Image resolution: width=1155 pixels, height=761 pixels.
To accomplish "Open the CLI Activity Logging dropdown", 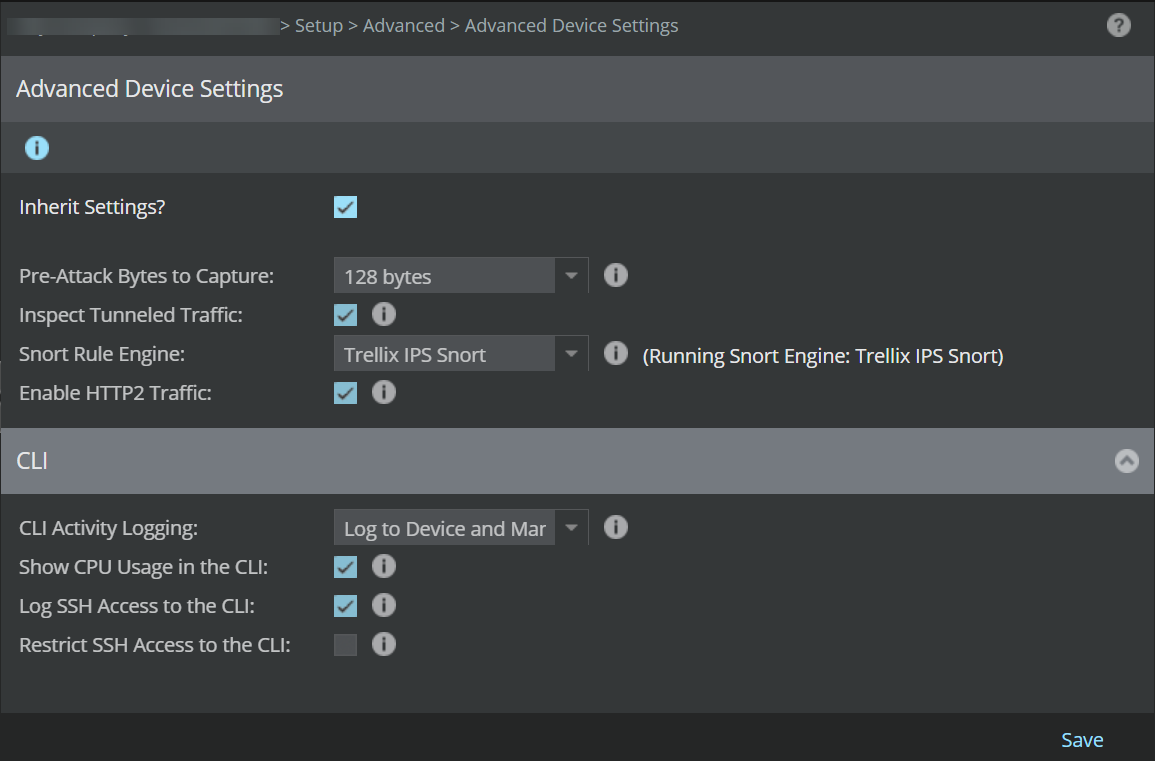I will click(x=461, y=527).
